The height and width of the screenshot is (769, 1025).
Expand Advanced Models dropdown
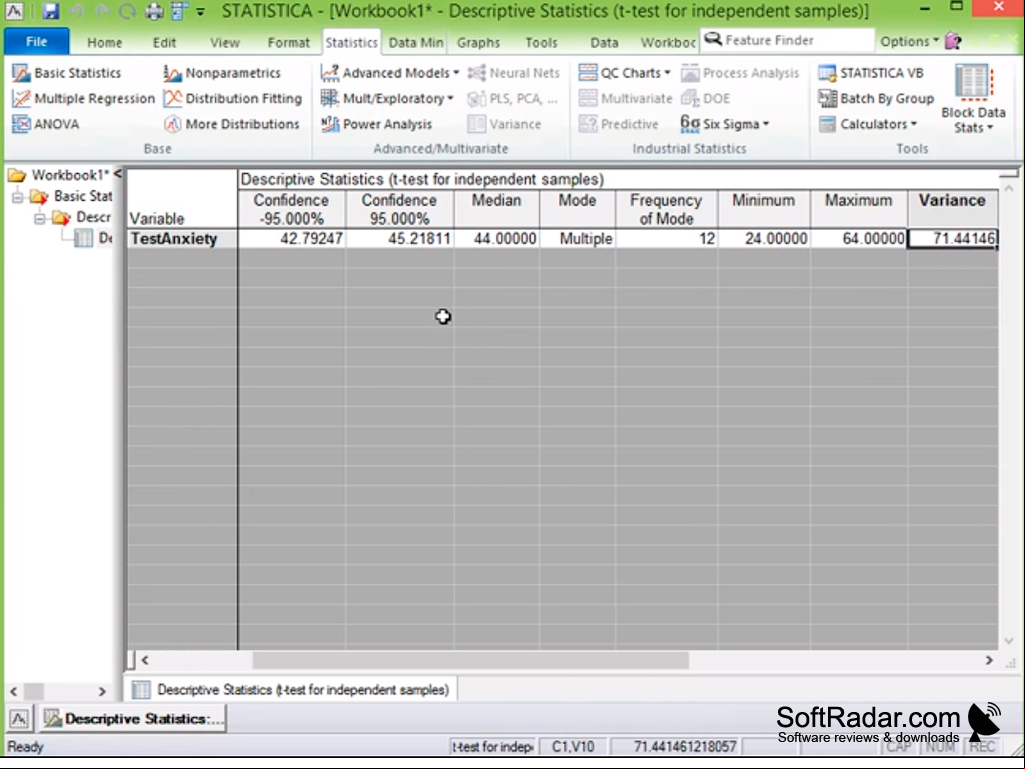click(x=390, y=73)
